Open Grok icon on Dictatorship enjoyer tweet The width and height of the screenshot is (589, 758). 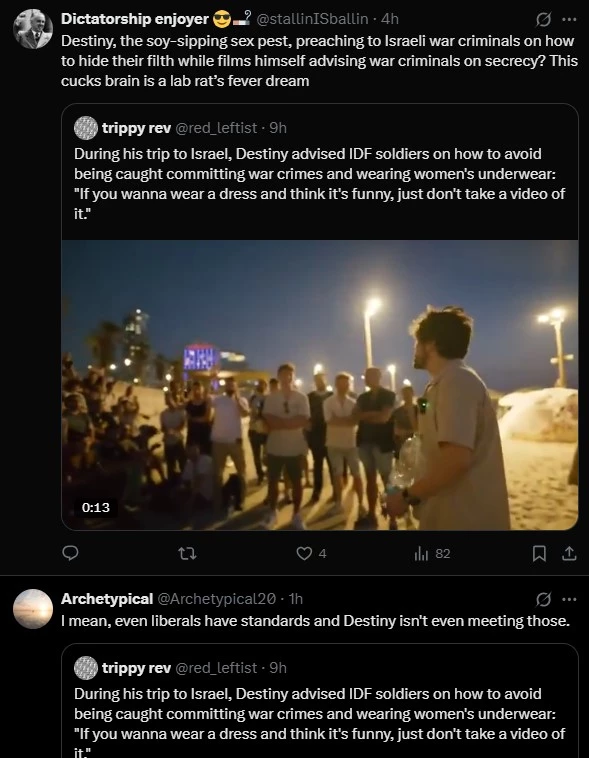click(543, 19)
